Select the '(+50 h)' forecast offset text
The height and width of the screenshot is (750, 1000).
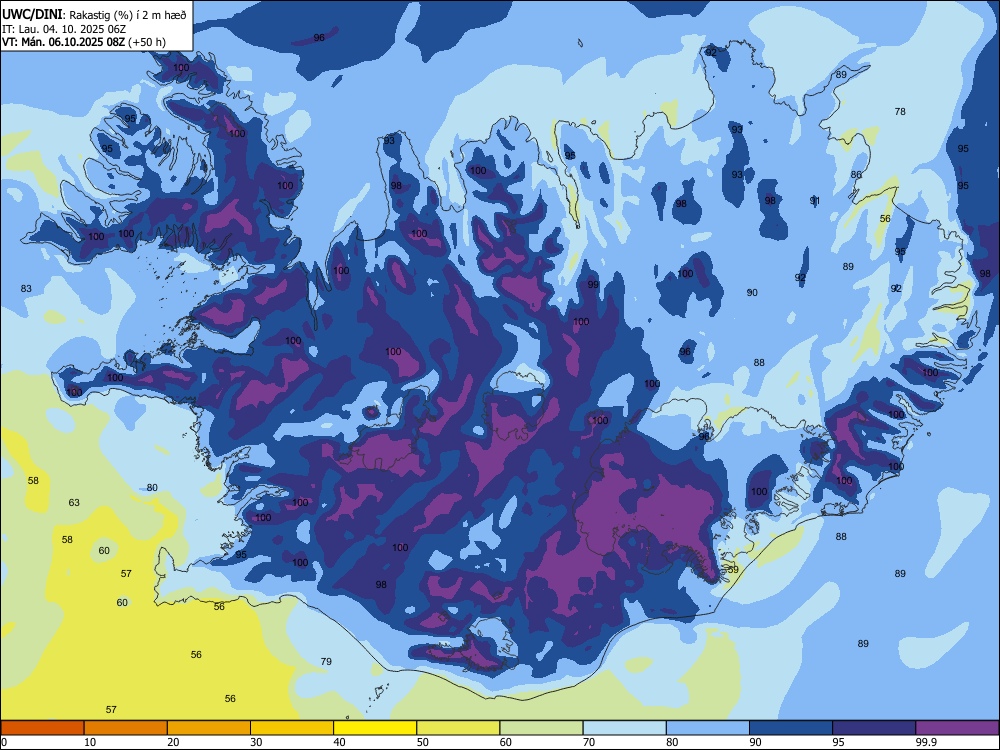(147, 42)
